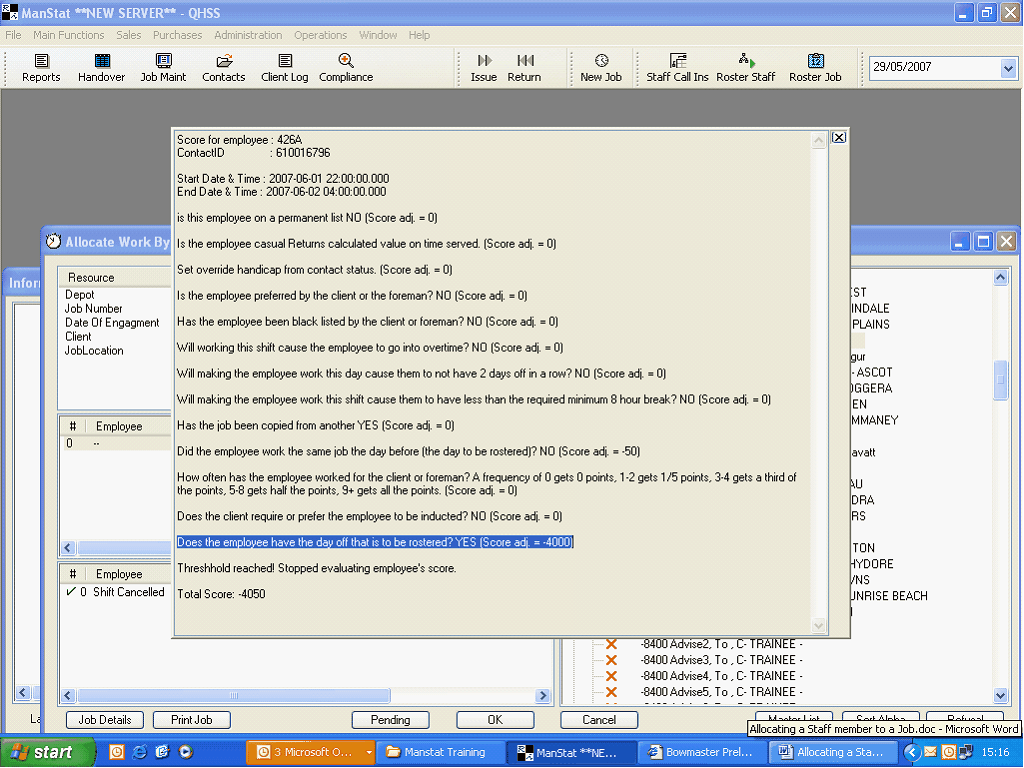Open Job Maint from the toolbar
Screen dimensions: 1024x768
pos(163,68)
